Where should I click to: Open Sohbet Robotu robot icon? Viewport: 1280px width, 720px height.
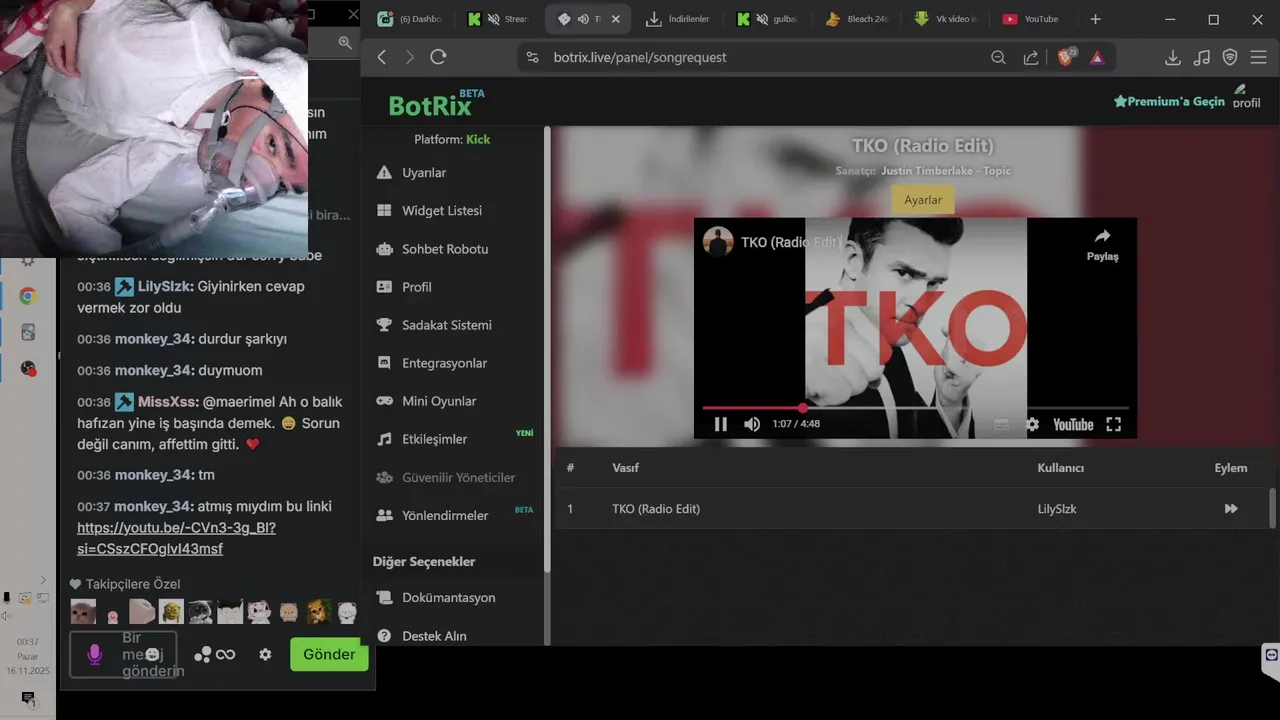pyautogui.click(x=384, y=249)
